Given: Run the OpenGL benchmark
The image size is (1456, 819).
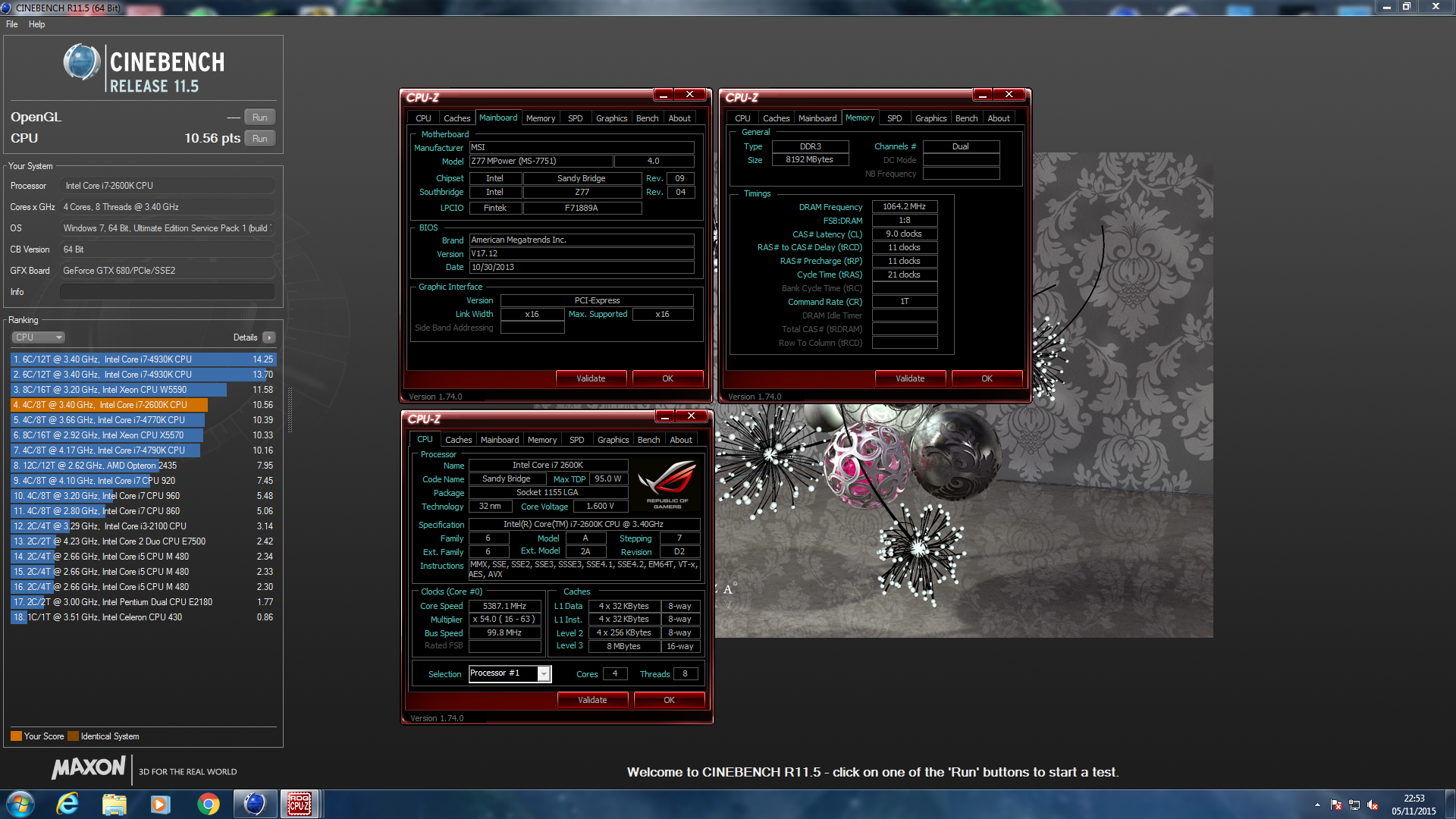Looking at the screenshot, I should 260,118.
